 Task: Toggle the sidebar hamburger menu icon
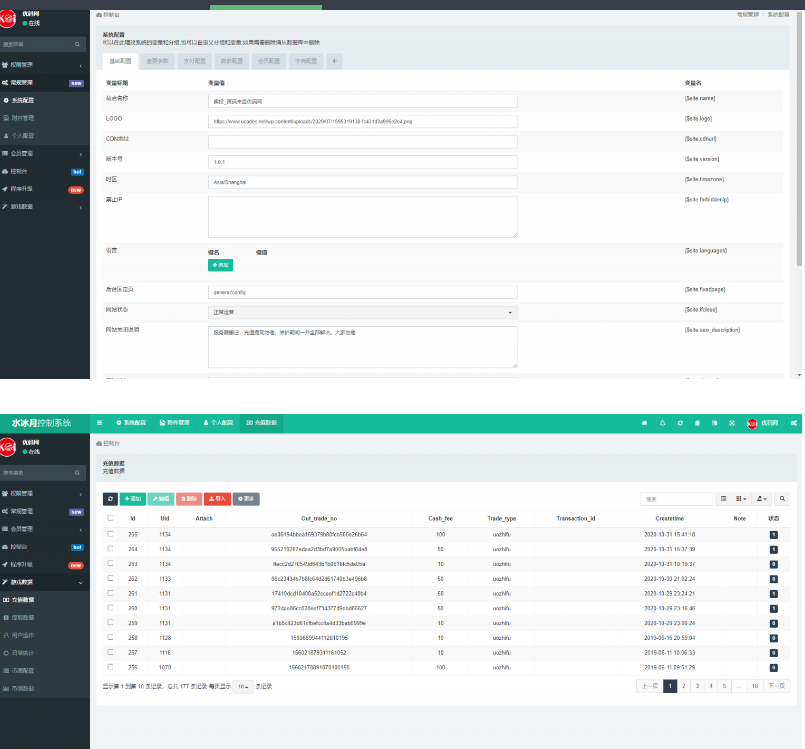tap(99, 423)
